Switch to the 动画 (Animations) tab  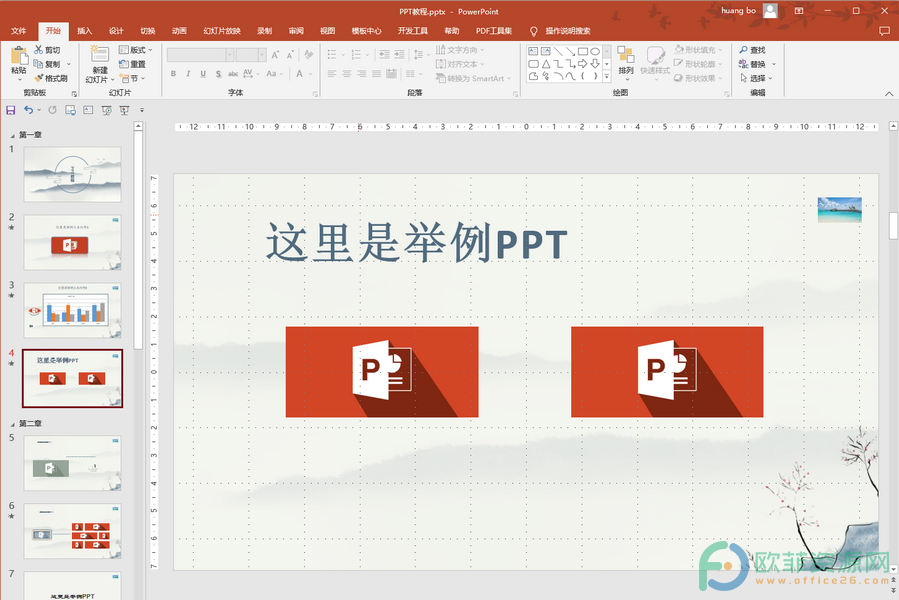(179, 31)
